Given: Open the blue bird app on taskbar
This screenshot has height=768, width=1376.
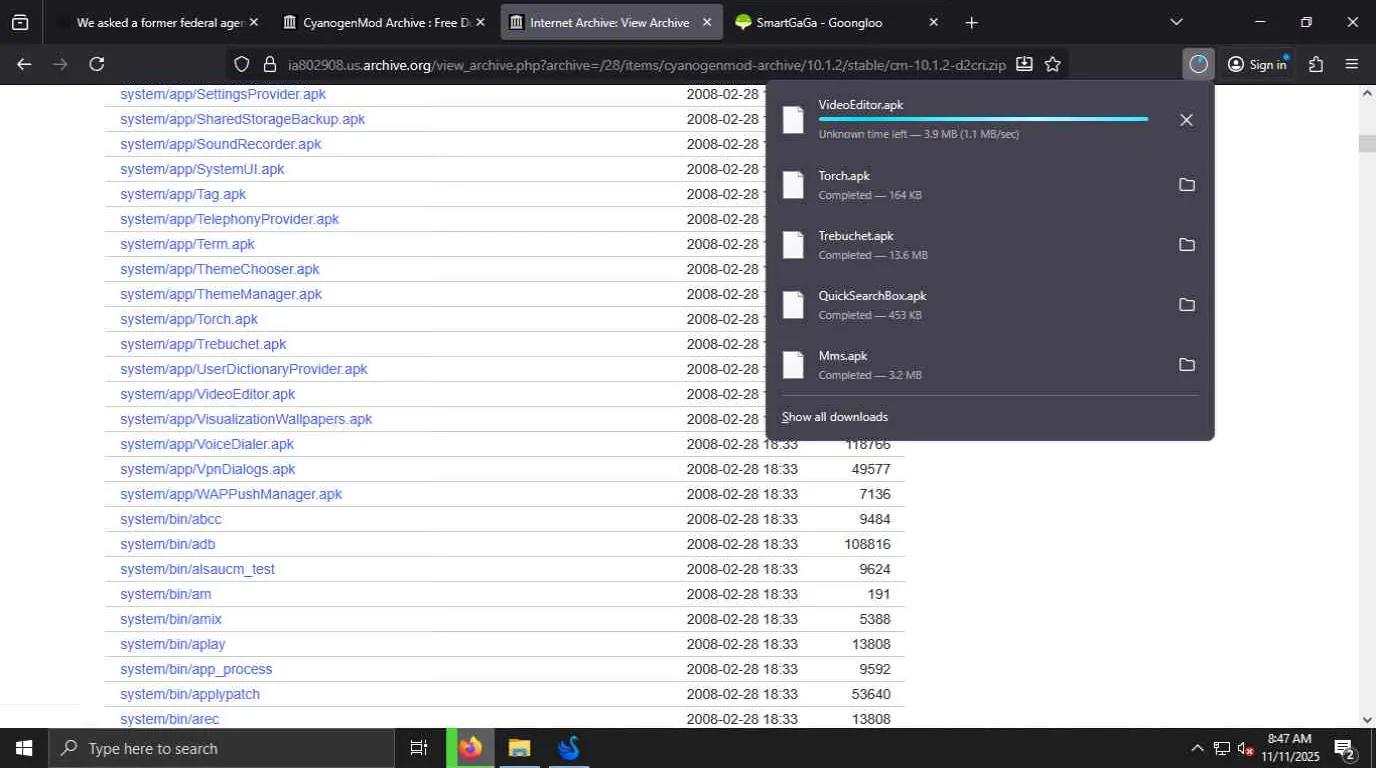Looking at the screenshot, I should (x=568, y=748).
